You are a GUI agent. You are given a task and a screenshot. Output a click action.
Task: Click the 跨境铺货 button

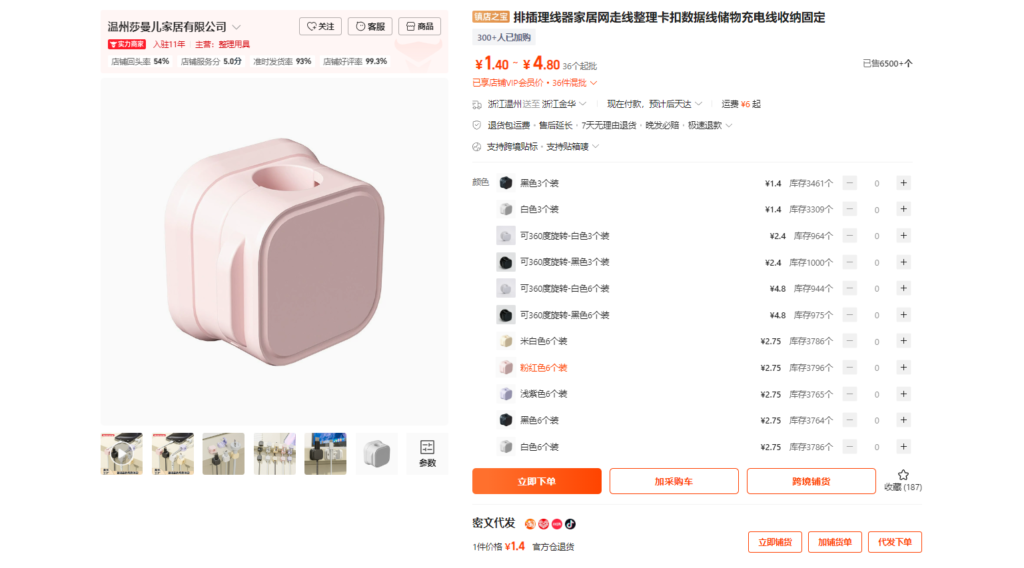811,481
